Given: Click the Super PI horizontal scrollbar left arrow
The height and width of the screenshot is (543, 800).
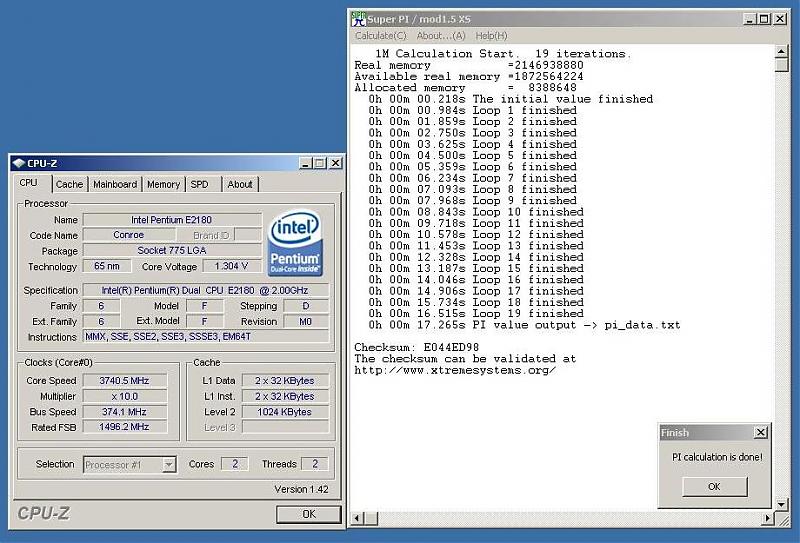Looking at the screenshot, I should coord(358,519).
